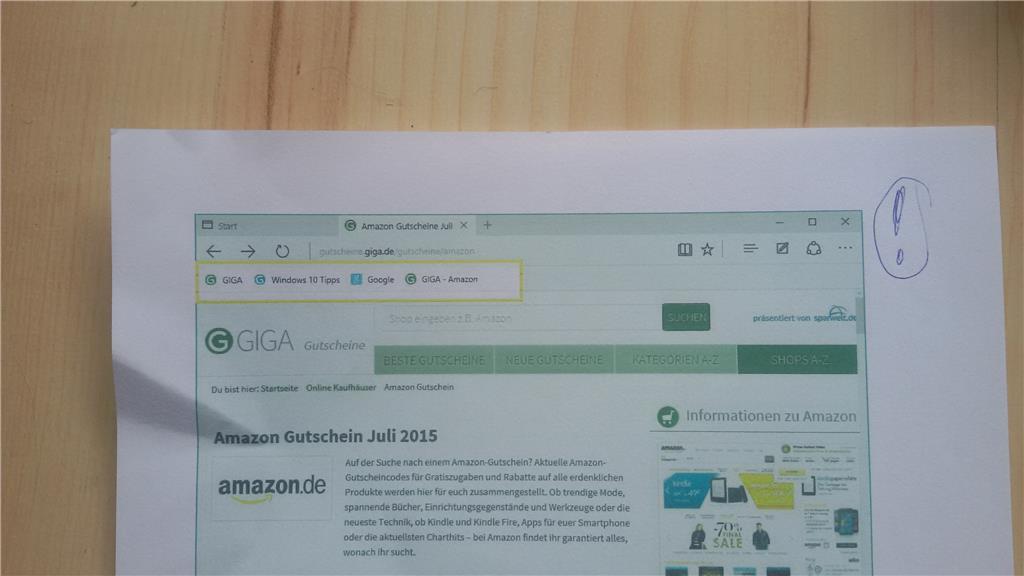Open Windows 10 Tipps bookmark
This screenshot has width=1024, height=576.
(297, 280)
